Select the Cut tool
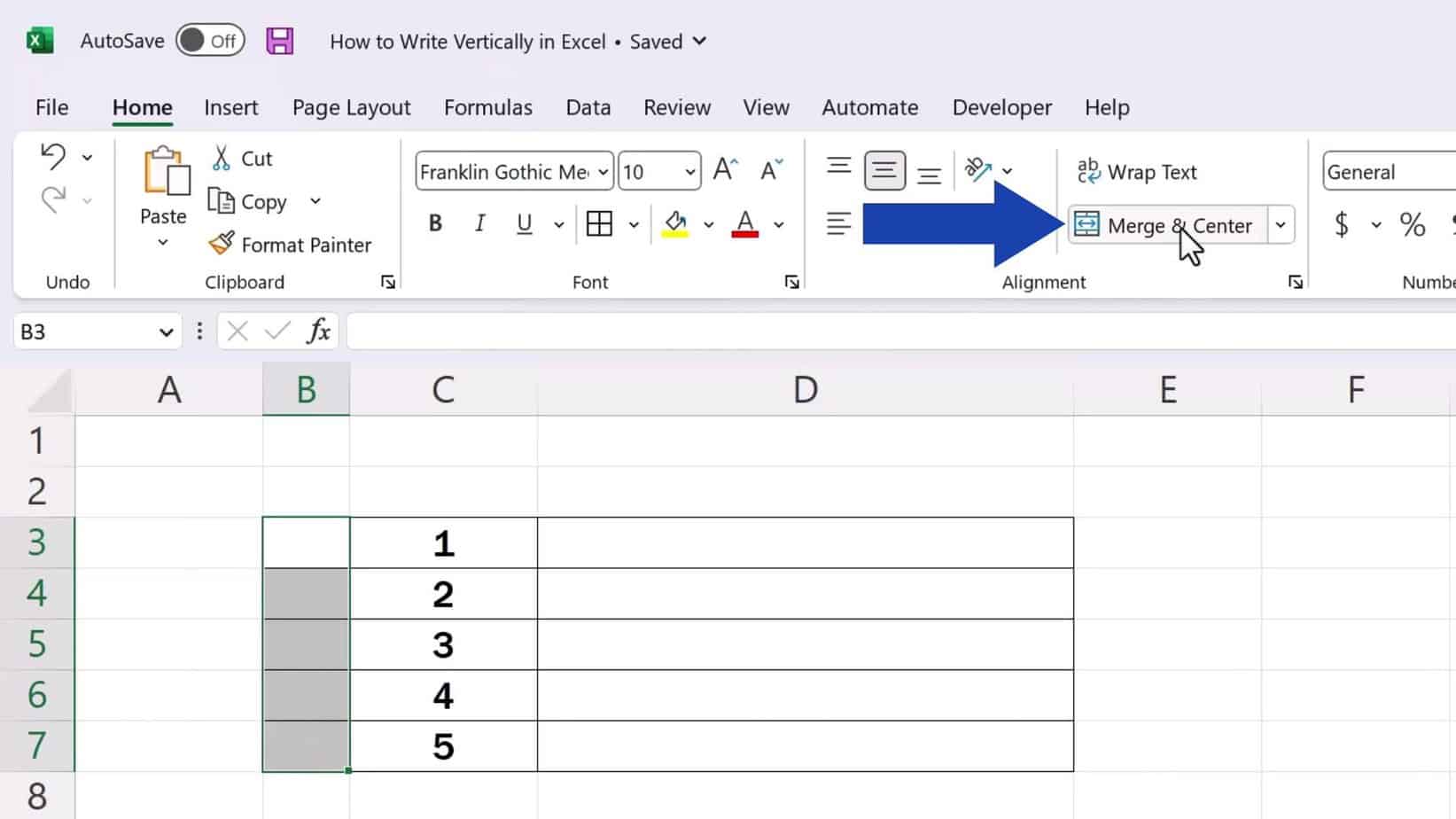Image resolution: width=1456 pixels, height=819 pixels. [x=241, y=159]
